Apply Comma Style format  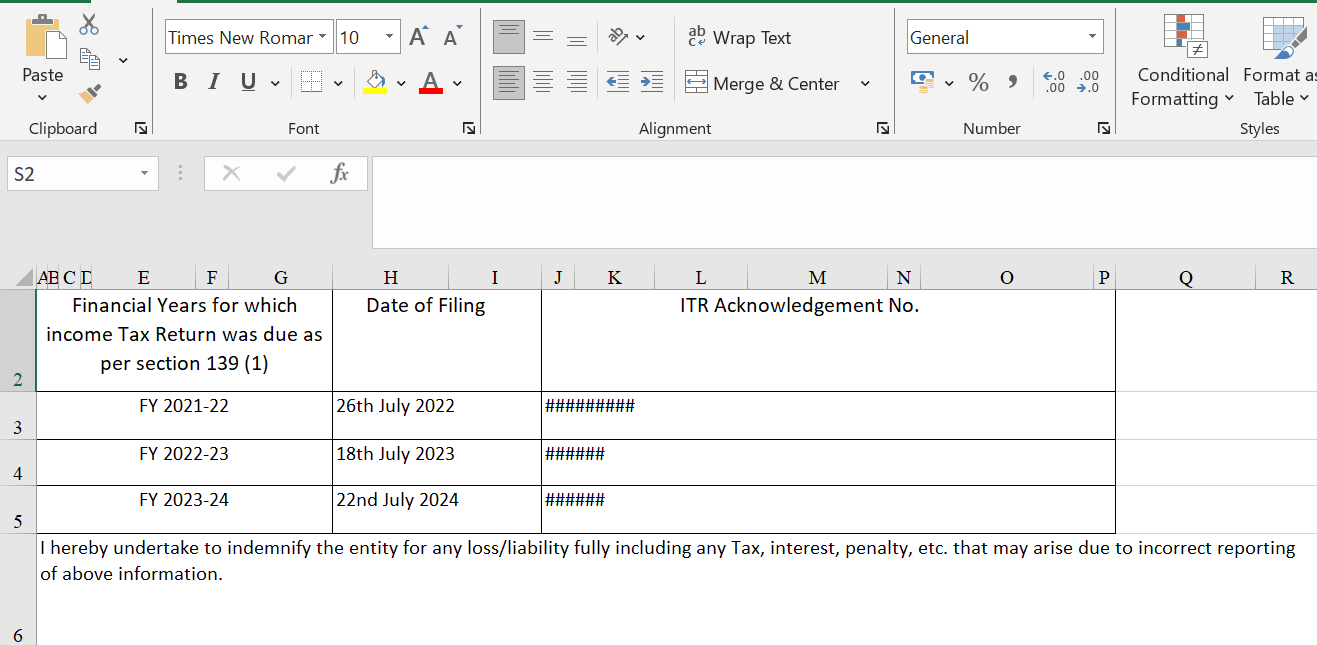pyautogui.click(x=1012, y=82)
